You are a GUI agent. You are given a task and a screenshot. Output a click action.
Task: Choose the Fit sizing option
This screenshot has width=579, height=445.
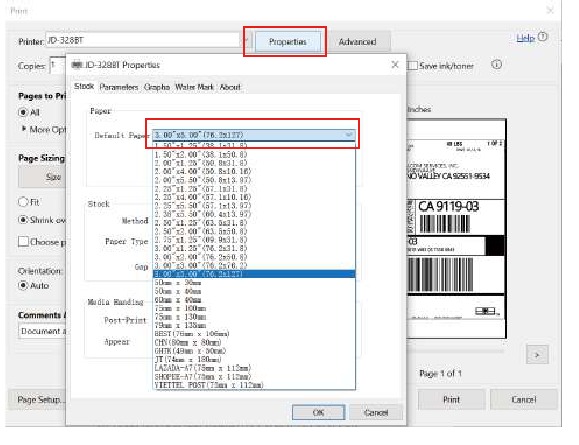point(23,202)
